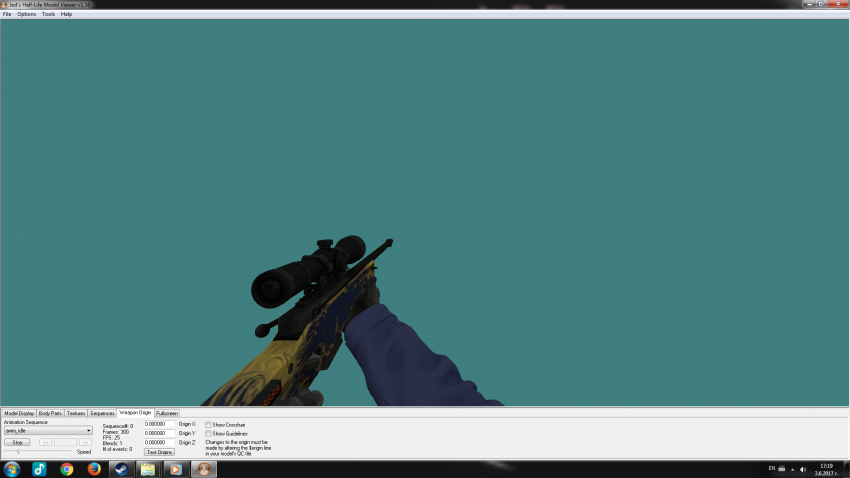Open the clock showing 17:19
This screenshot has height=478, width=850.
click(x=826, y=469)
